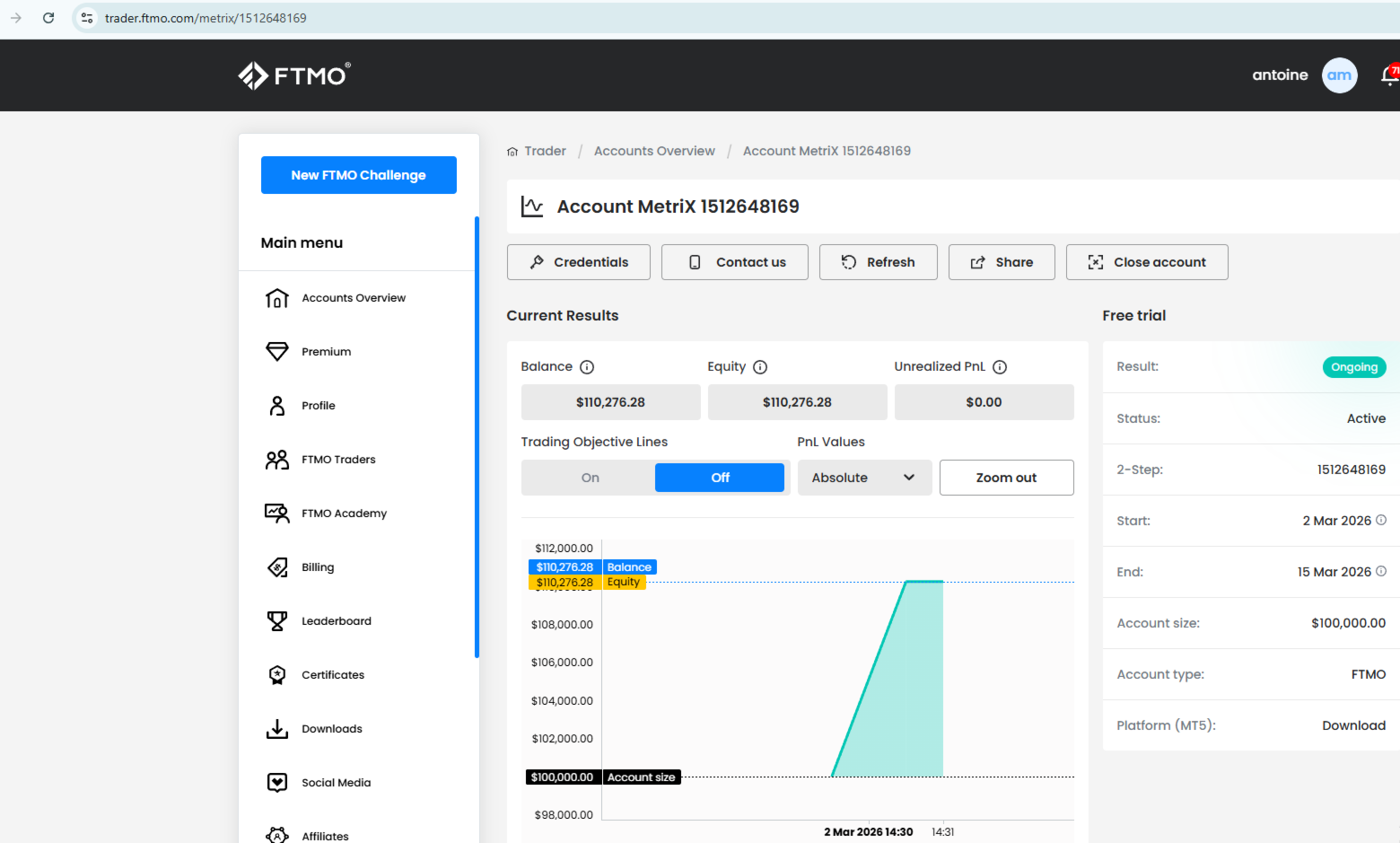The image size is (1400, 843).
Task: Click the antoine username
Action: pos(1280,75)
